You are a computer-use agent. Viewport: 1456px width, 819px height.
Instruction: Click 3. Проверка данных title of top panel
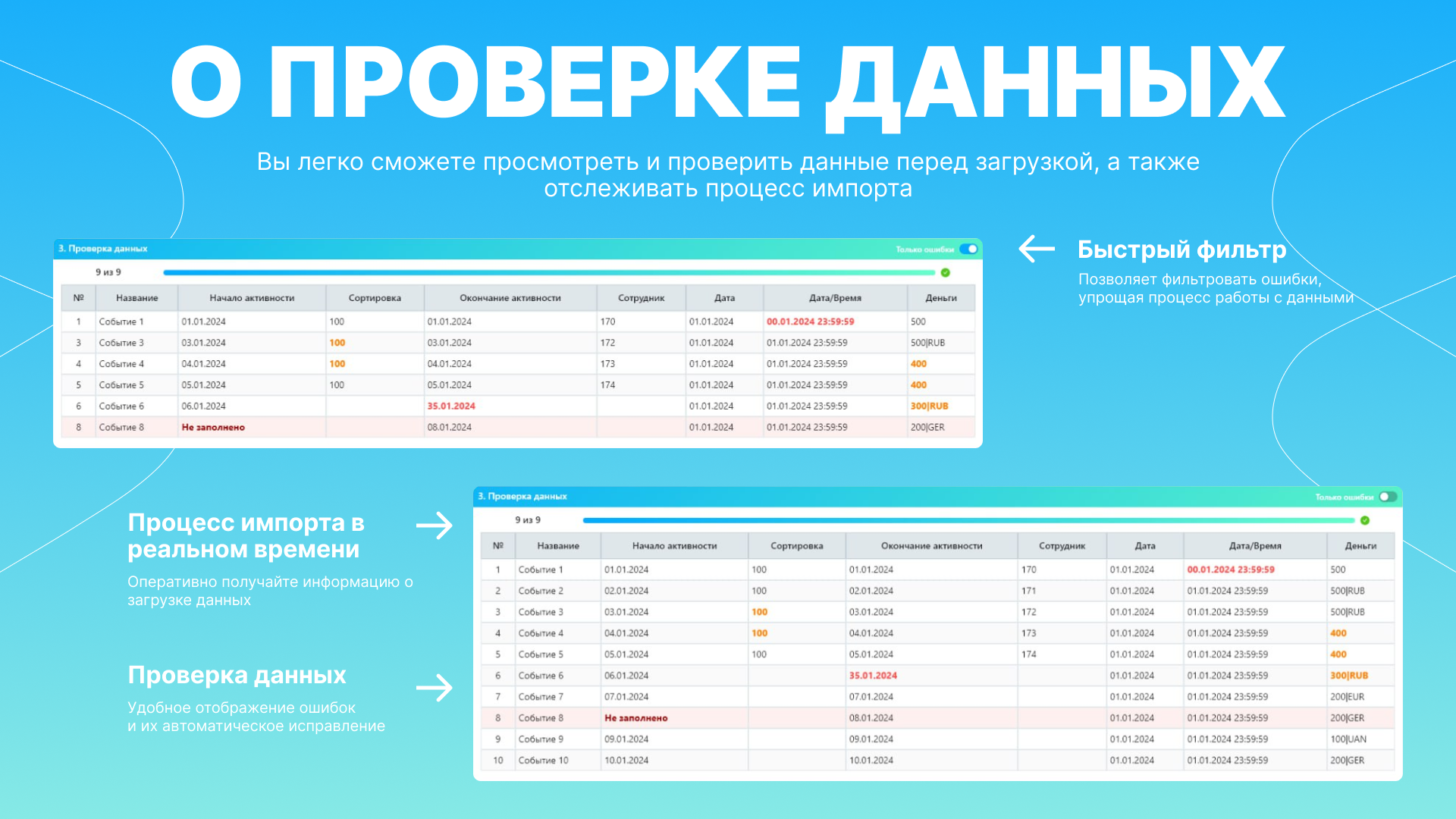(103, 249)
